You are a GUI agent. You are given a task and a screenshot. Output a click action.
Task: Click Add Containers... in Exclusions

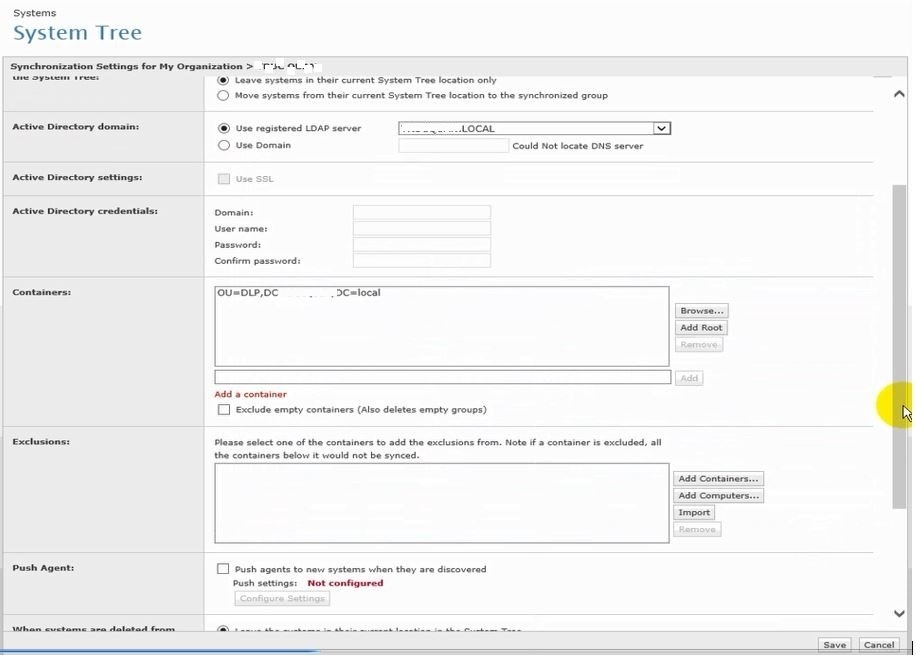(718, 479)
